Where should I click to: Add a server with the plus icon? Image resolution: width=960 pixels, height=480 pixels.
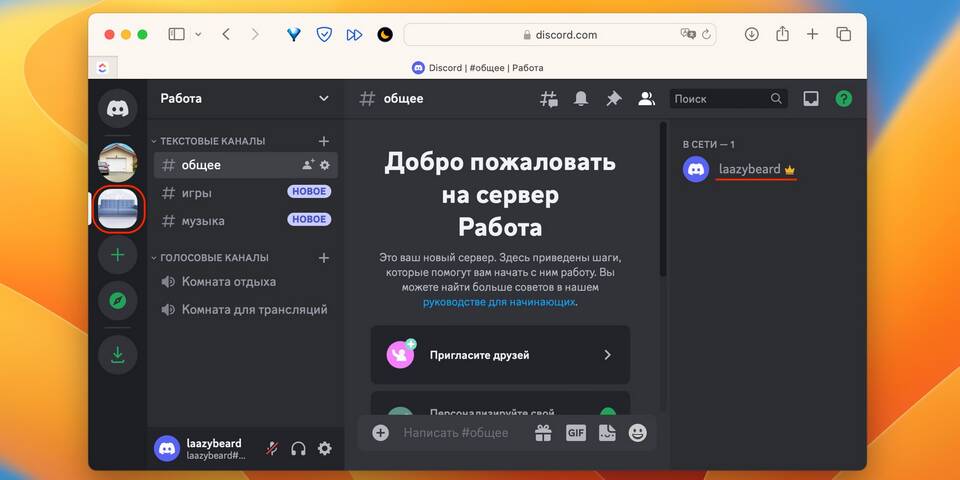point(118,255)
